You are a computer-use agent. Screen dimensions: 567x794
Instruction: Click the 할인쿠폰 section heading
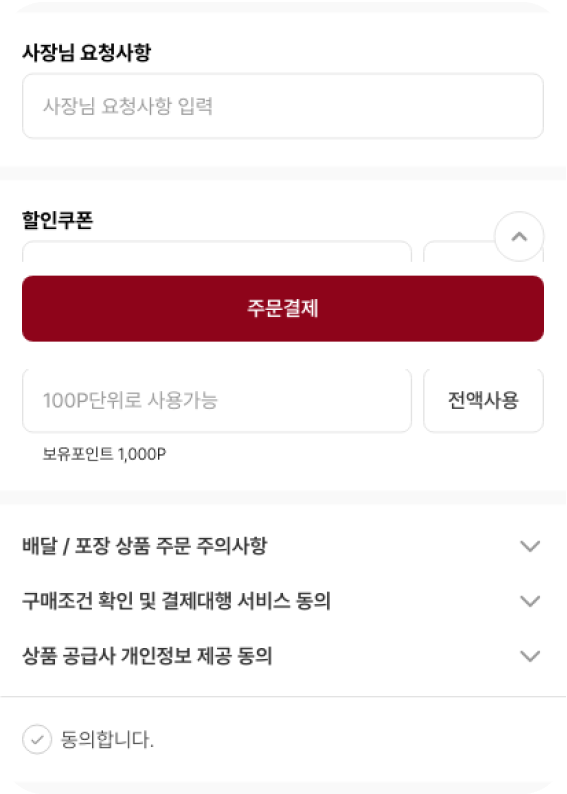pyautogui.click(x=58, y=220)
